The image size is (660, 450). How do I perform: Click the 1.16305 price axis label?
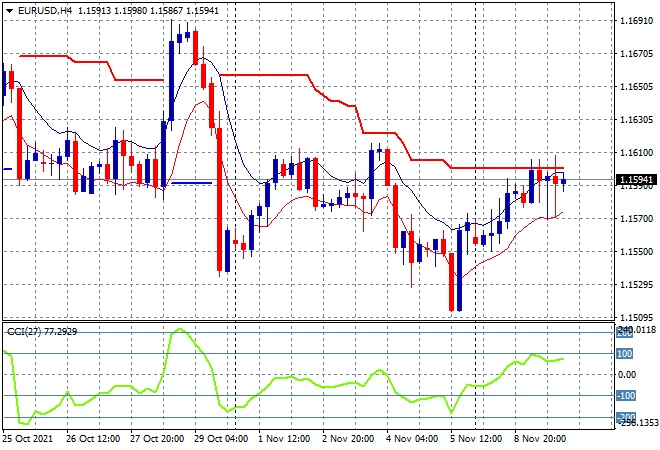point(636,120)
